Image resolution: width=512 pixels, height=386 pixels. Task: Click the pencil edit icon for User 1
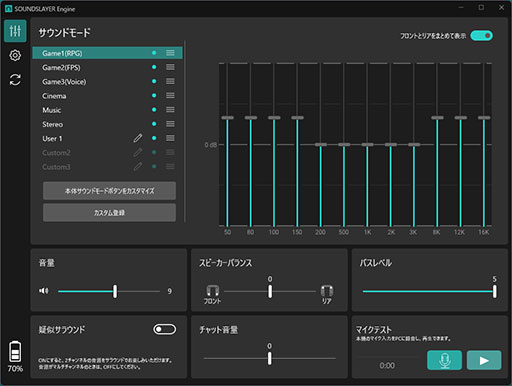(x=138, y=138)
